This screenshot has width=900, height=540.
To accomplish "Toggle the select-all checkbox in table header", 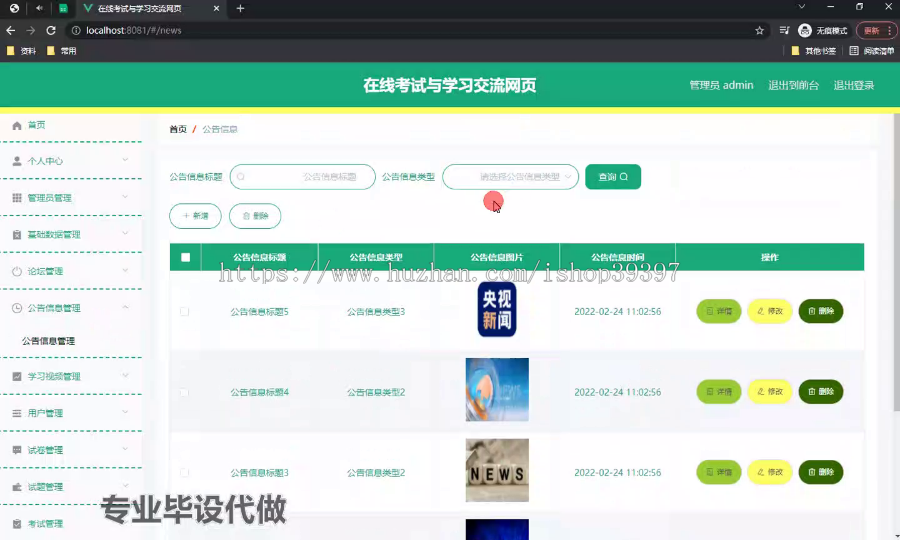I will (185, 257).
